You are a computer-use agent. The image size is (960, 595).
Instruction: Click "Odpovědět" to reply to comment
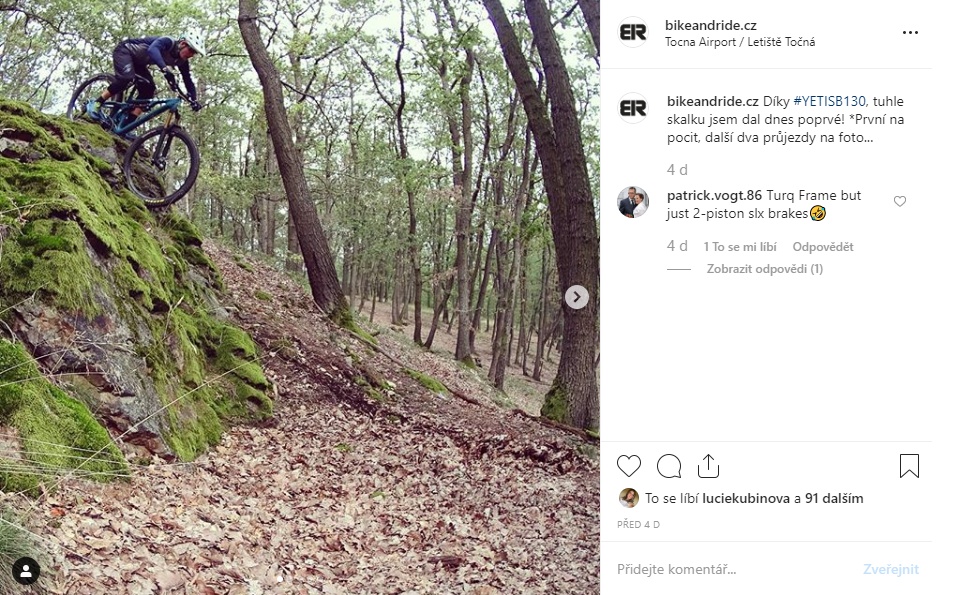click(822, 247)
